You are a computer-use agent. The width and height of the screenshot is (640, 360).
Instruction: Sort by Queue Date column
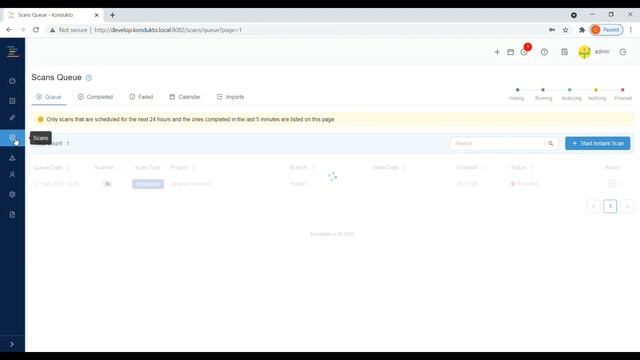click(x=51, y=167)
